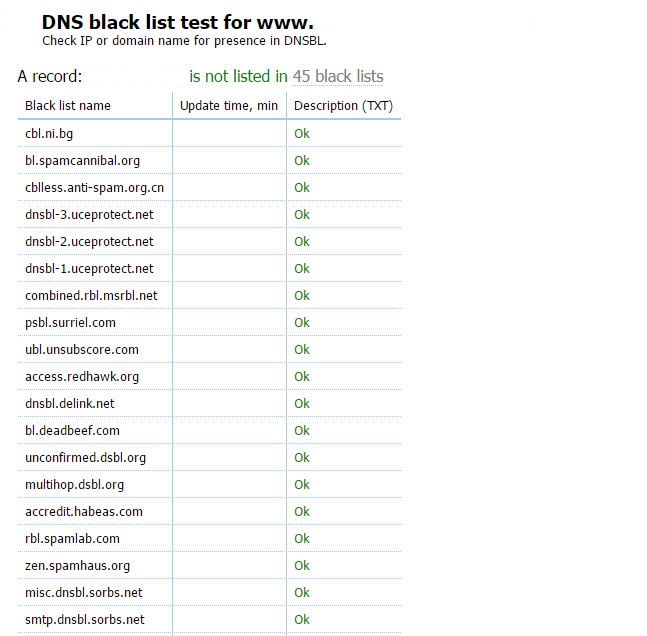
Task: Click 'is not listed in' status text
Action: [x=238, y=76]
